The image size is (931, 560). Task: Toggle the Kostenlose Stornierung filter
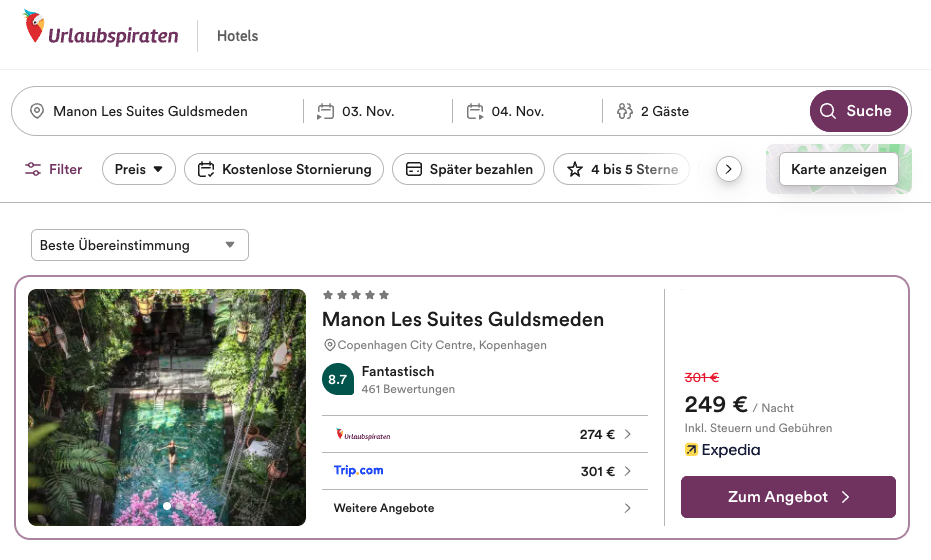(x=284, y=169)
